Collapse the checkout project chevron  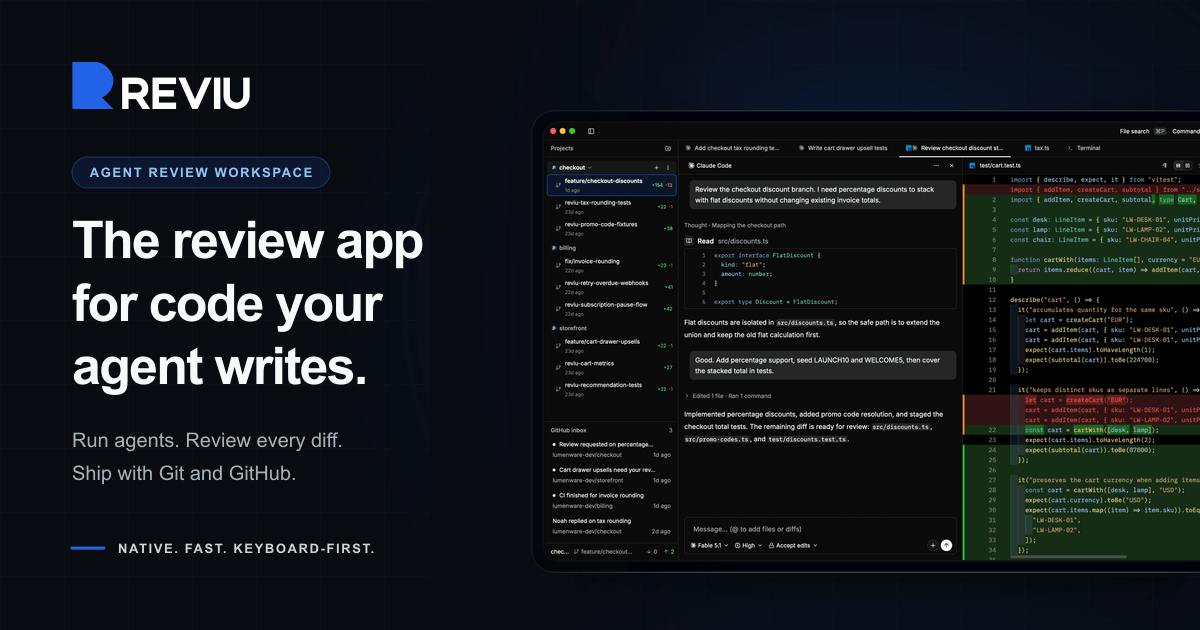(x=590, y=167)
